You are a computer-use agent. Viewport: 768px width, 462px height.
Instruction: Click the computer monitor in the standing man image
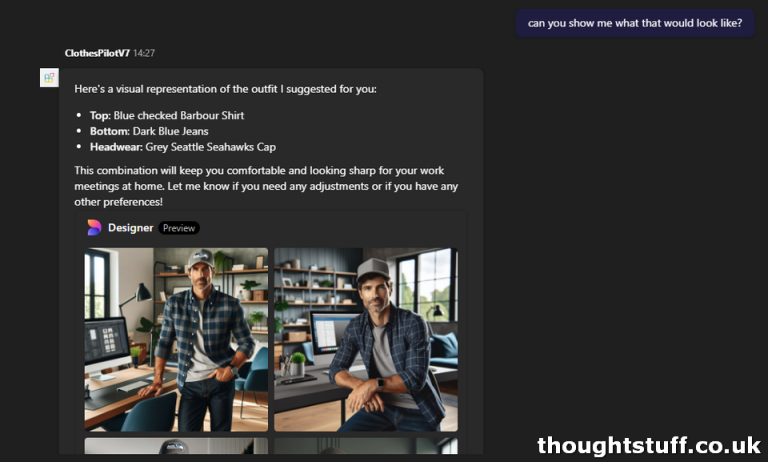pyautogui.click(x=108, y=343)
